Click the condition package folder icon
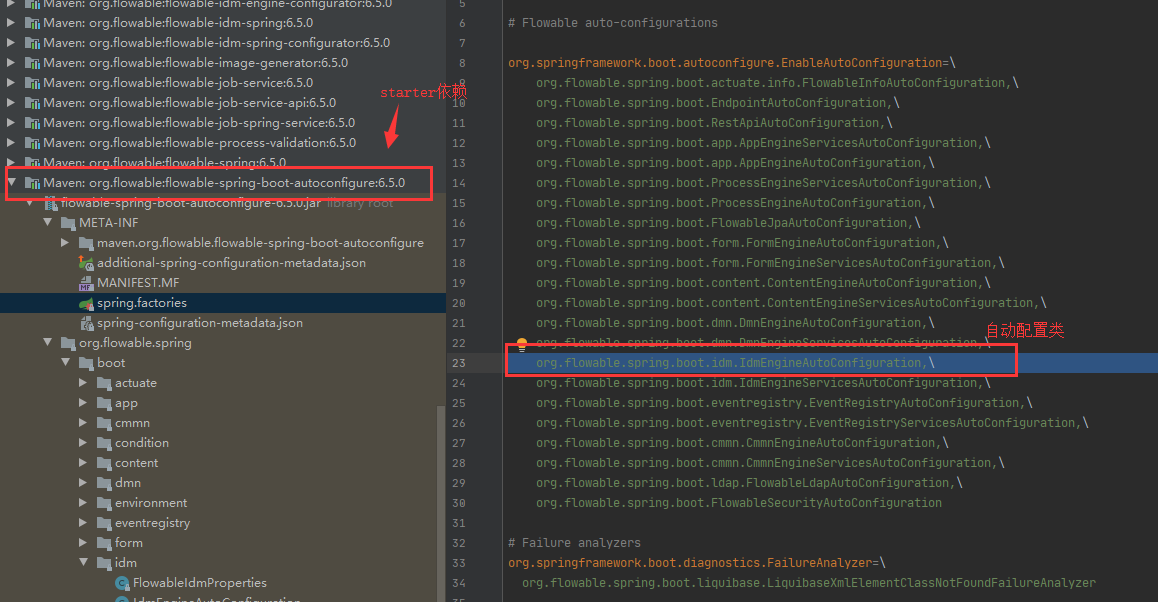This screenshot has width=1158, height=602. tap(104, 442)
